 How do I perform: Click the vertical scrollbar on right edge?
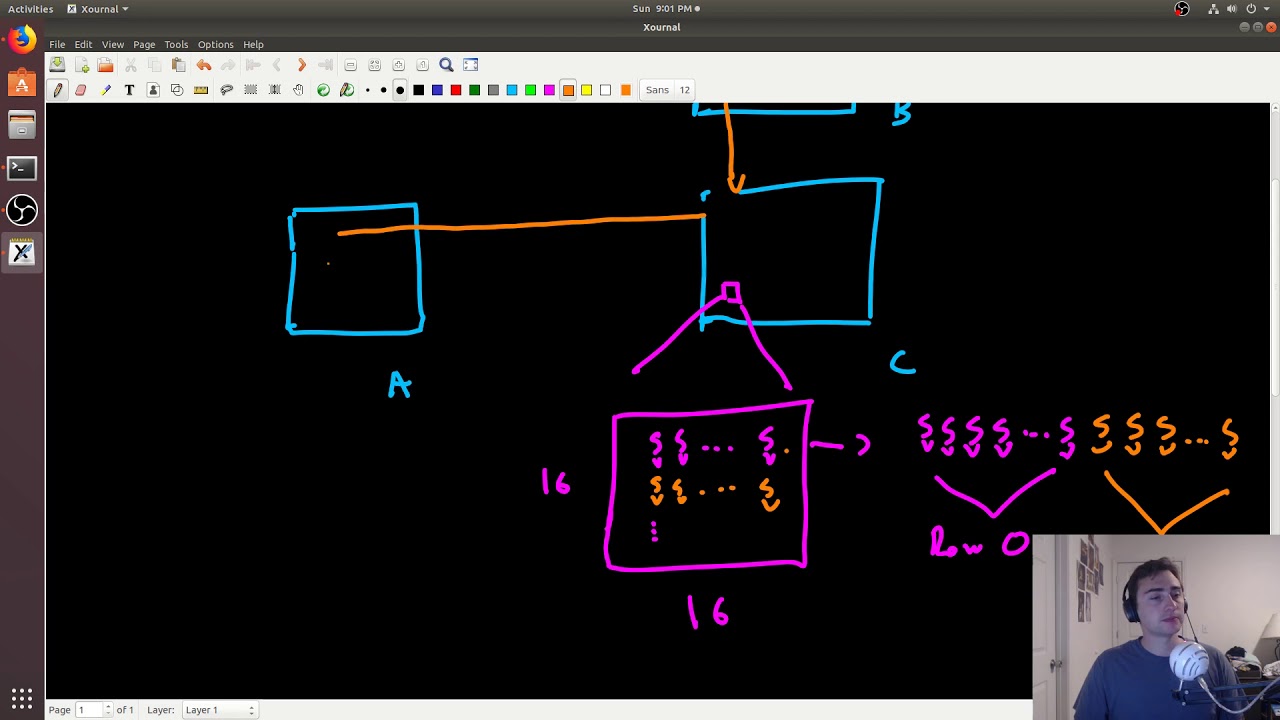tap(1274, 400)
